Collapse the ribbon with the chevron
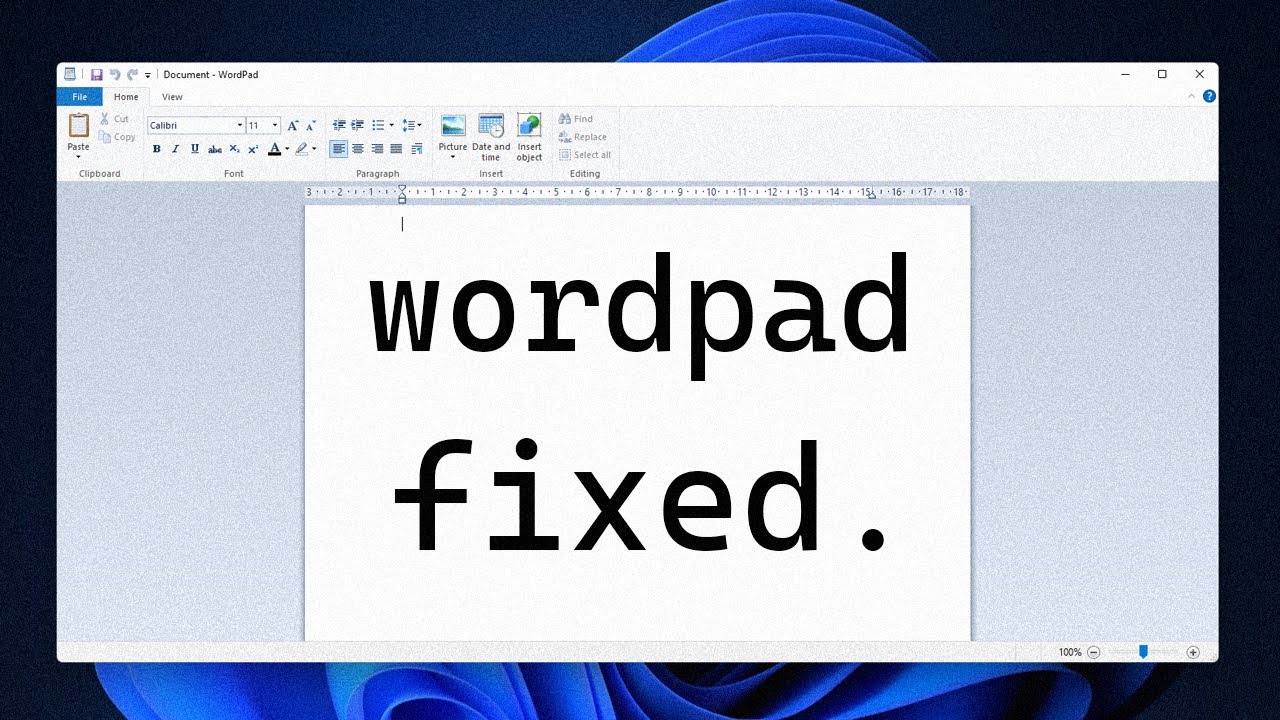1280x720 pixels. click(1191, 96)
